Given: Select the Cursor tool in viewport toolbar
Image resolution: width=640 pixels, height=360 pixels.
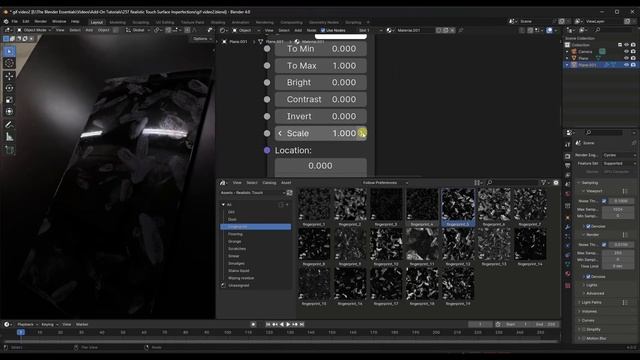Looking at the screenshot, I should [x=9, y=63].
